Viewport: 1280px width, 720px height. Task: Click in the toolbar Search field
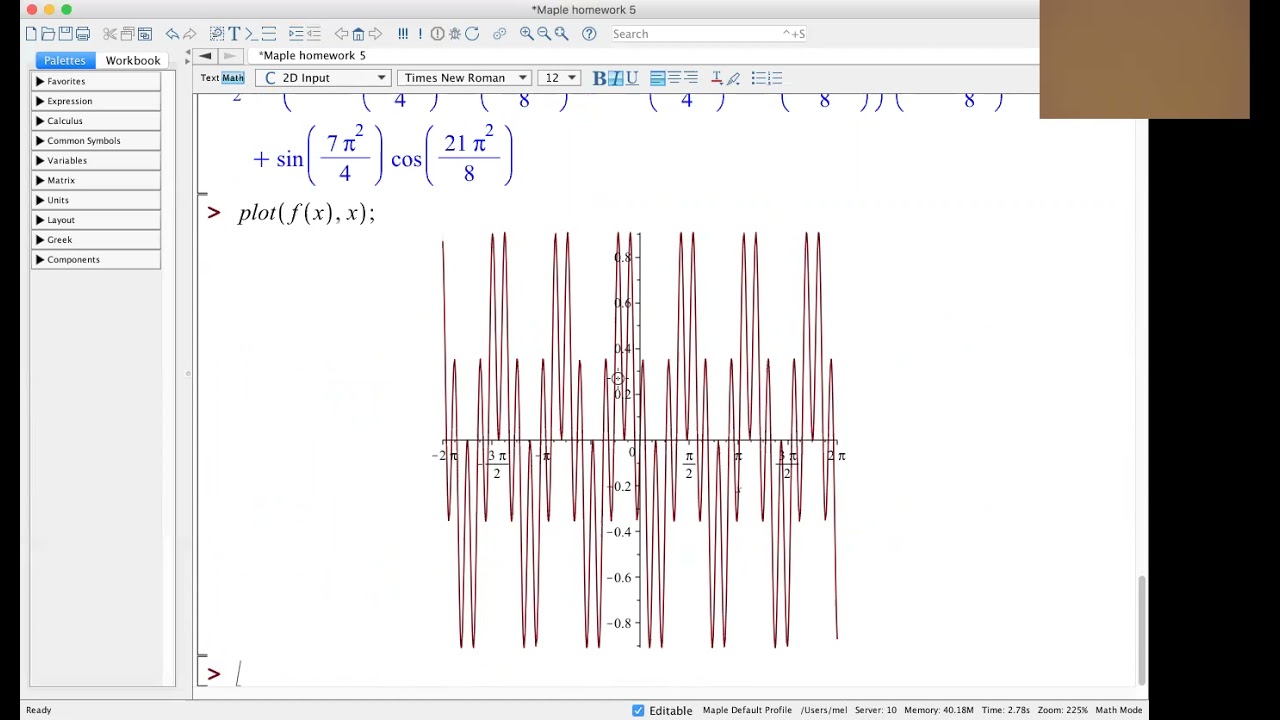point(707,34)
